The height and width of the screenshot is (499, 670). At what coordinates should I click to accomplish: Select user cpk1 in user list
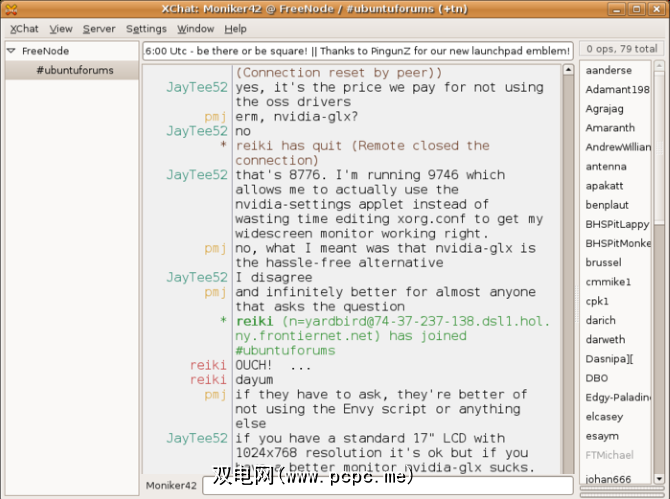pos(597,301)
